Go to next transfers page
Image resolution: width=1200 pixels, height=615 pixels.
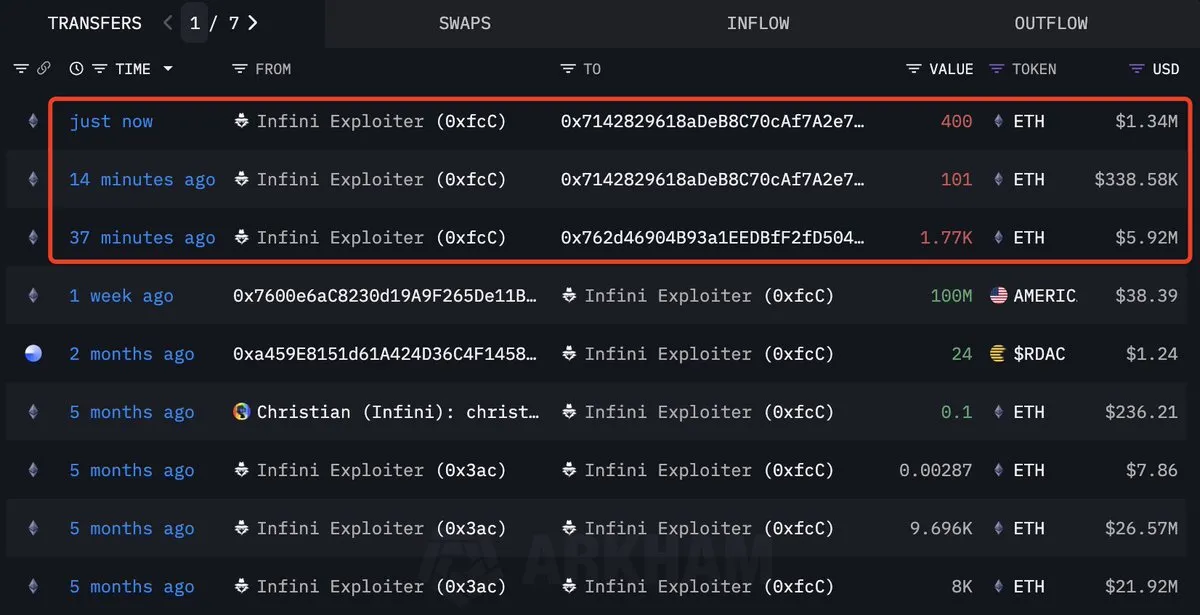click(x=253, y=23)
